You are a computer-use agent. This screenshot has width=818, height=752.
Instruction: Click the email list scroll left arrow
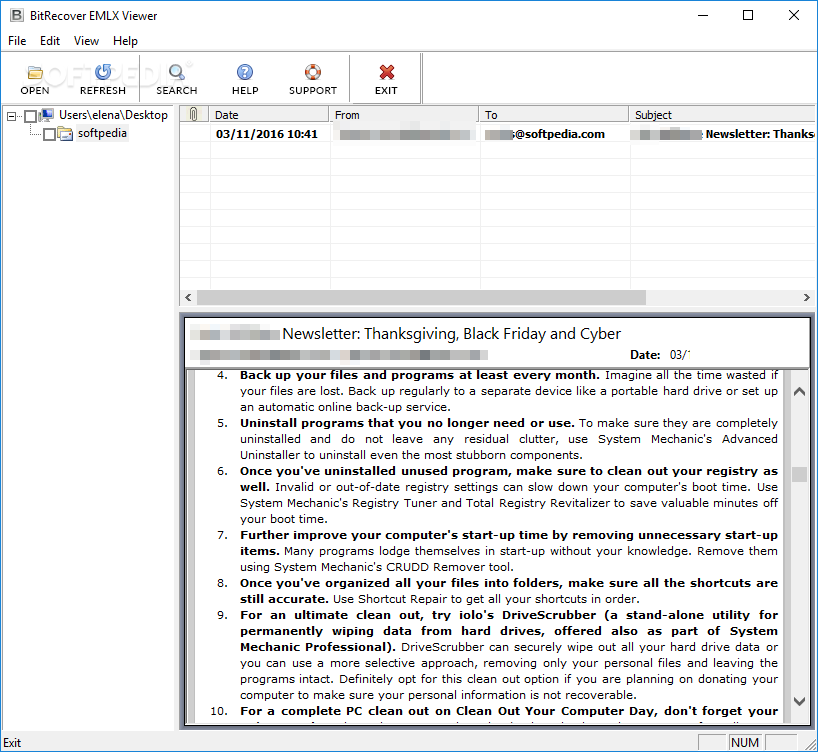tap(188, 297)
